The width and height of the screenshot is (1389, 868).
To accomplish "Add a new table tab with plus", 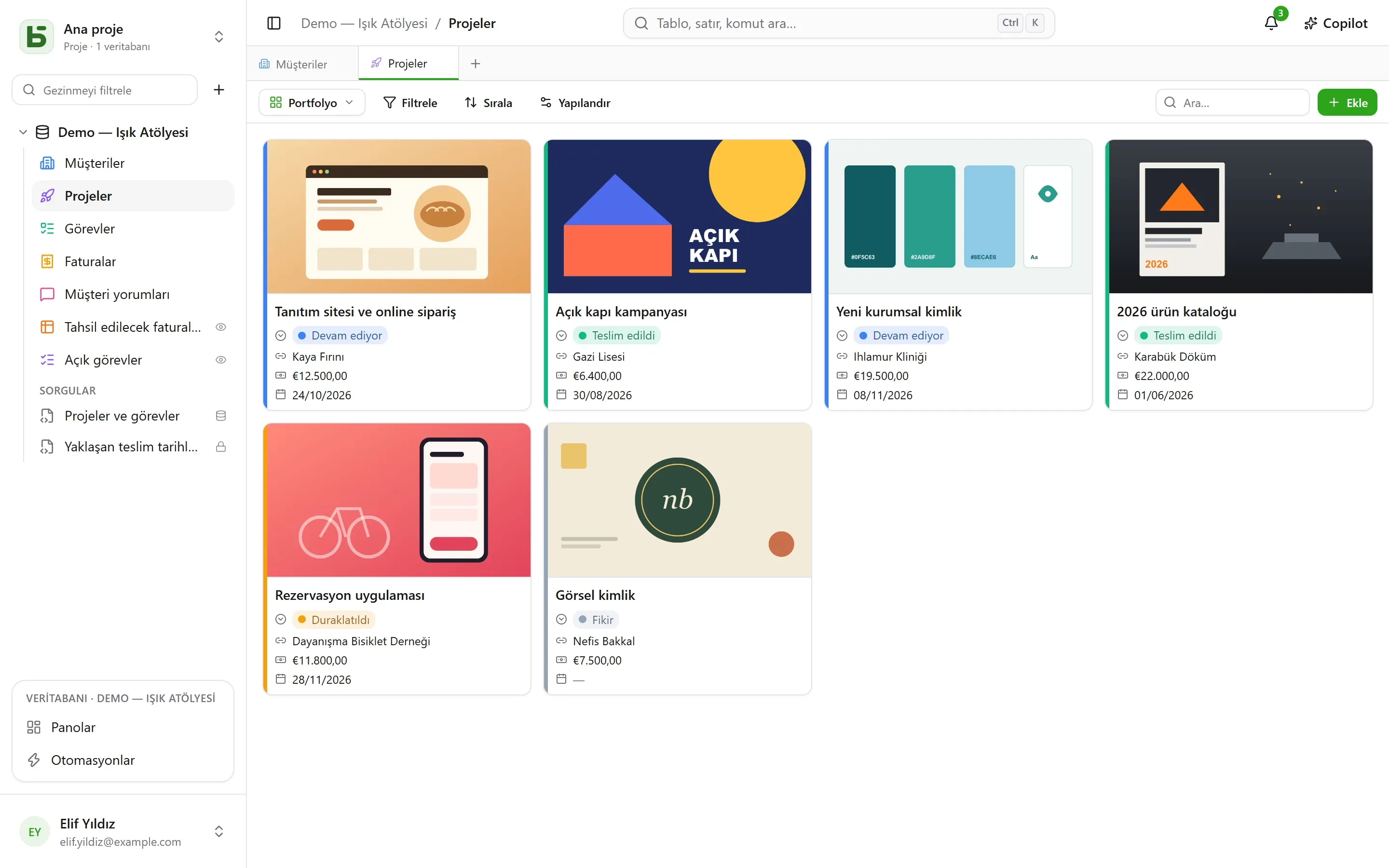I will click(x=475, y=64).
